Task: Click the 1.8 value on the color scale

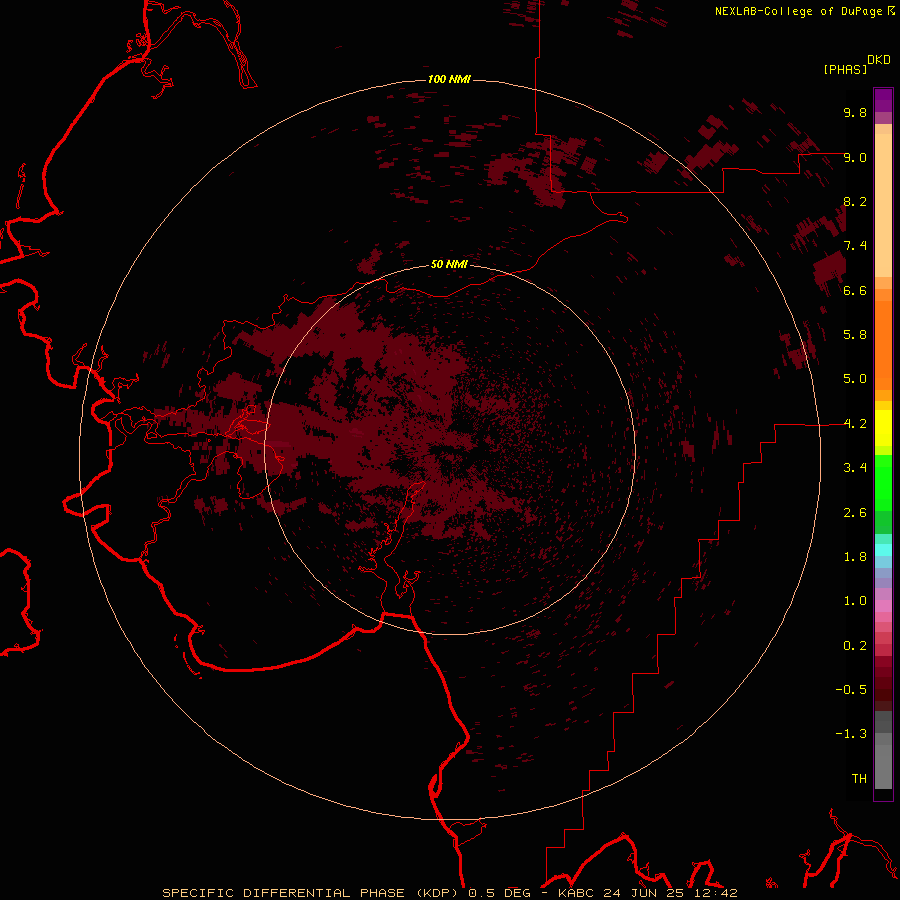Action: click(x=855, y=557)
